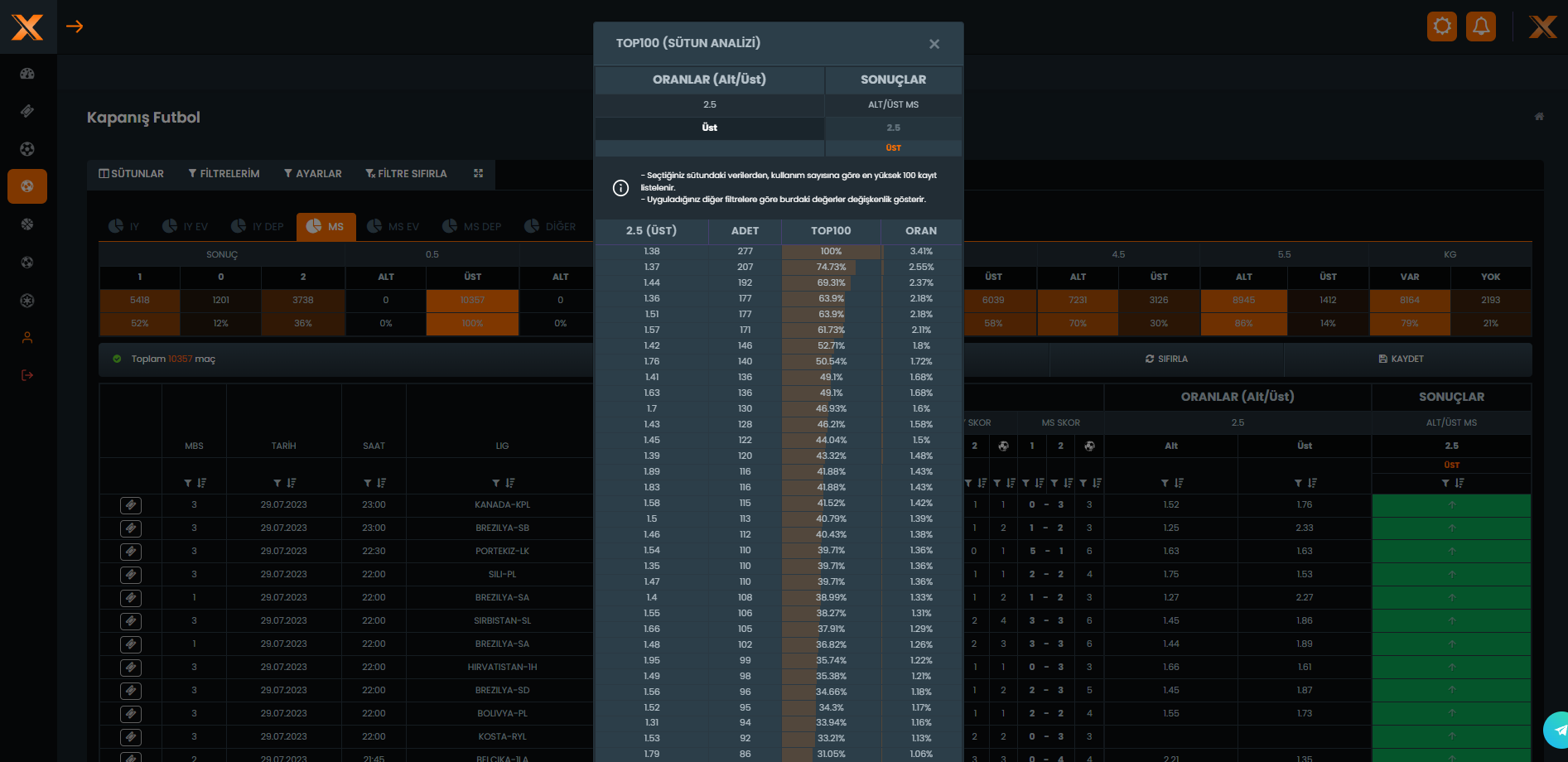The width and height of the screenshot is (1568, 762).
Task: Click the ticket icon on the KANADA-KPL row
Action: point(131,505)
